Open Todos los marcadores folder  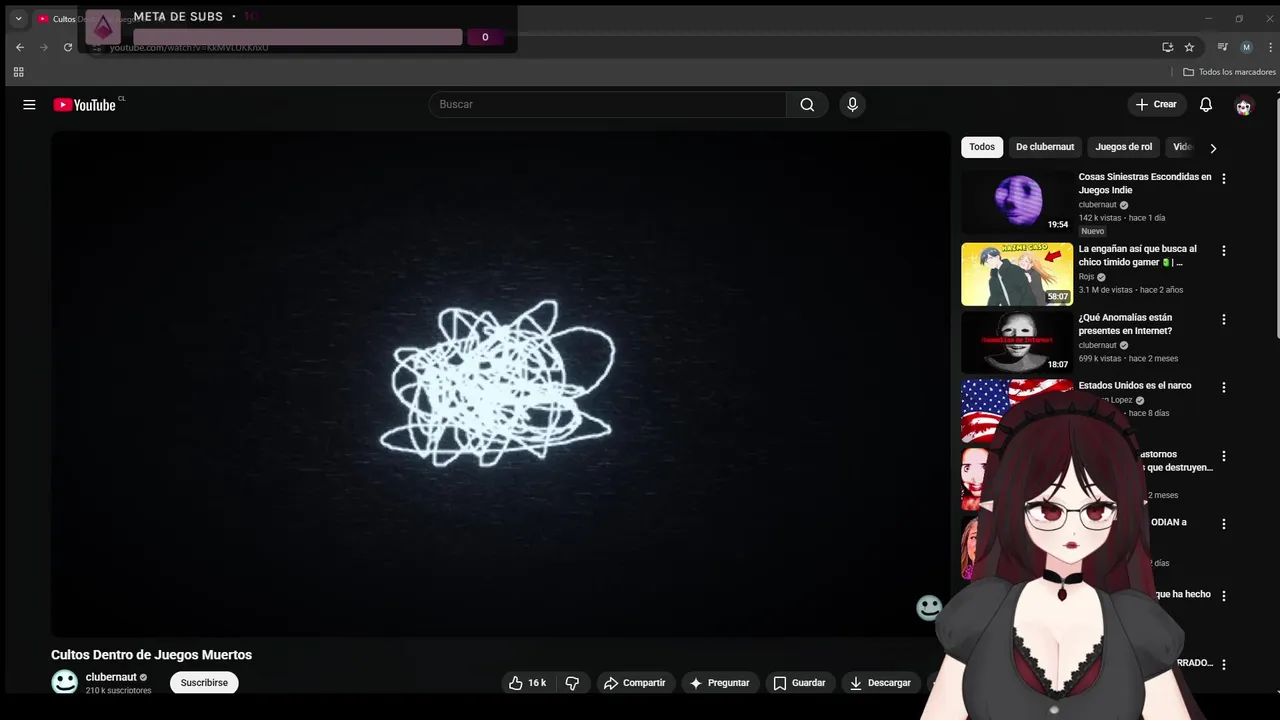1229,72
